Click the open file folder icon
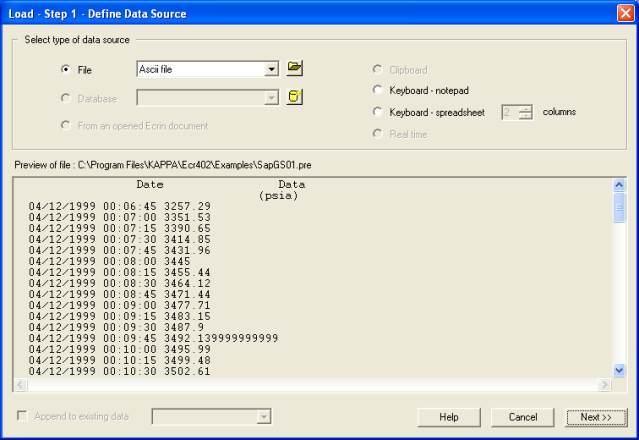The width and height of the screenshot is (639, 440). pos(294,69)
